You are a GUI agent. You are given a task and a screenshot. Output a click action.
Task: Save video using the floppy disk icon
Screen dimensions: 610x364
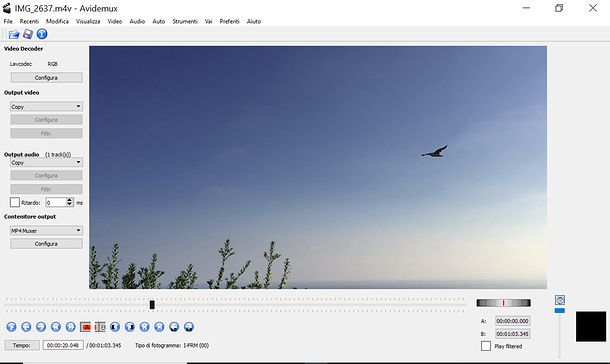click(x=28, y=34)
